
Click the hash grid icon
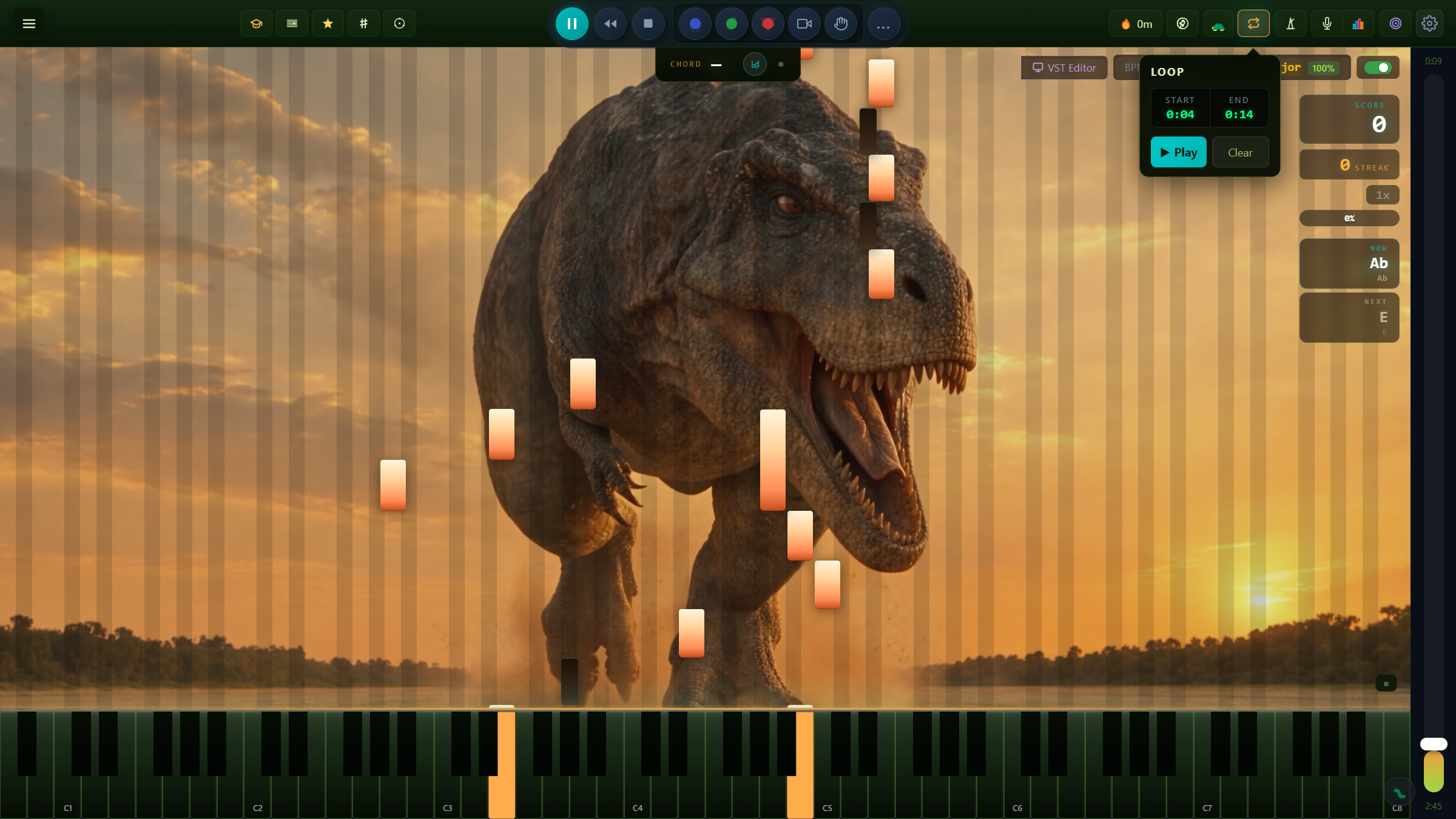(364, 24)
